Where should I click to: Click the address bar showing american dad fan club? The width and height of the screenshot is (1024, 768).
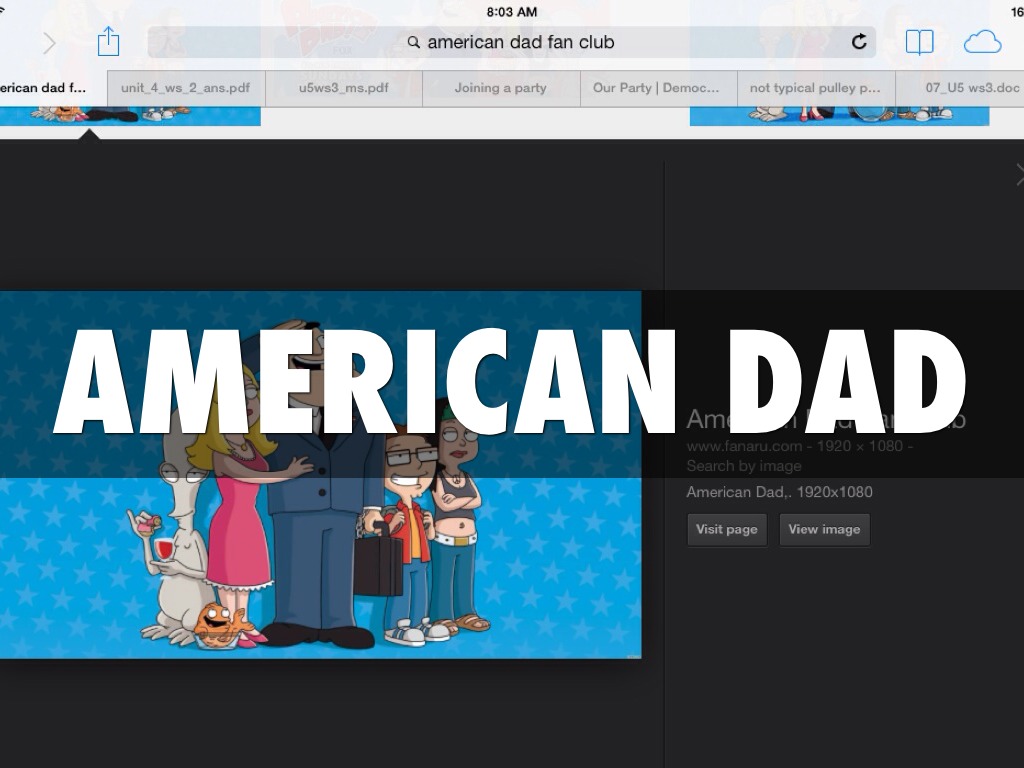tap(510, 42)
